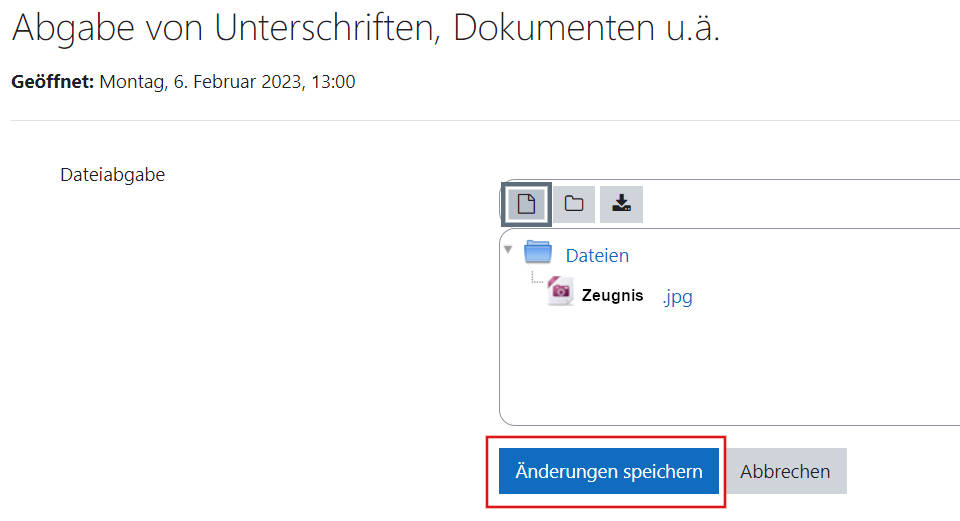Select the Zeugnis image file icon
This screenshot has height=521, width=960.
(560, 290)
